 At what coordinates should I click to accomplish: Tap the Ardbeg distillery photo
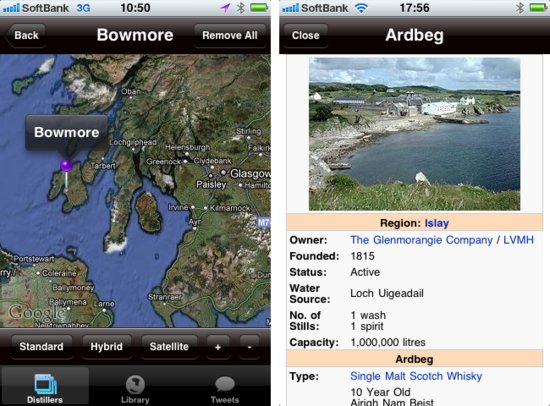[x=414, y=134]
